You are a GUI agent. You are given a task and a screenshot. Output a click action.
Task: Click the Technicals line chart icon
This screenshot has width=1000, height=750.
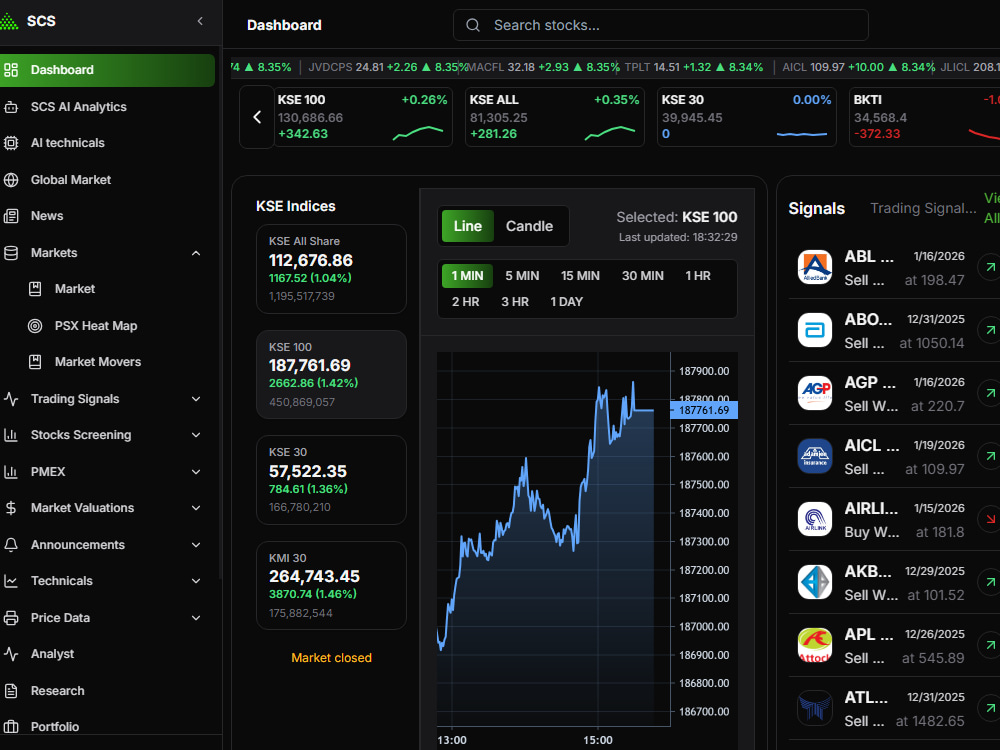[11, 581]
